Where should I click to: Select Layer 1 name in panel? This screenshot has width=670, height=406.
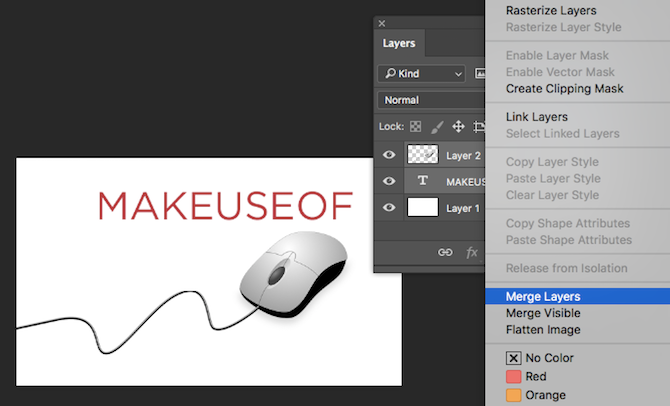click(x=463, y=208)
